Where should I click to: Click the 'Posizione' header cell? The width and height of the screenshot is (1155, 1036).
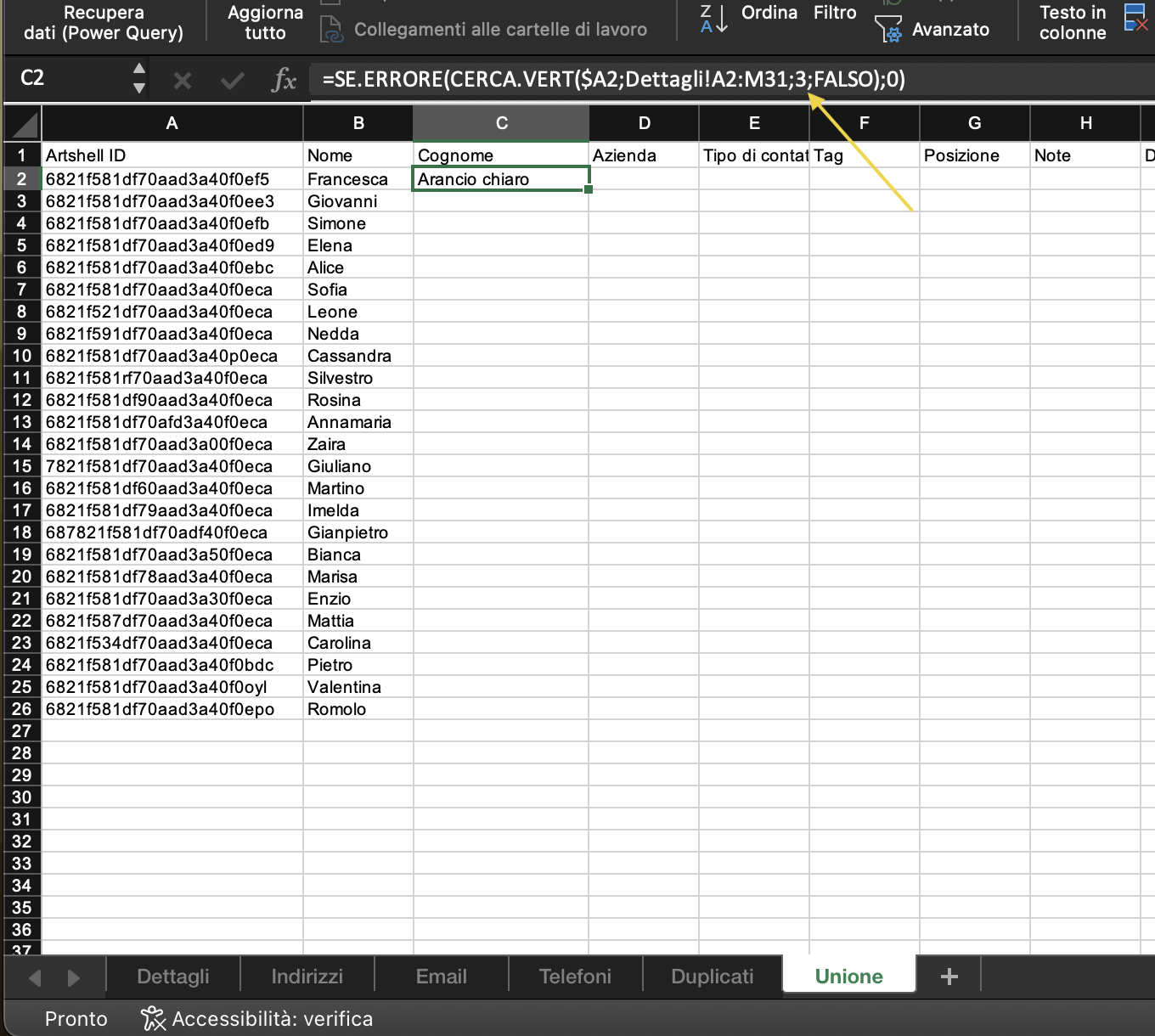[975, 155]
